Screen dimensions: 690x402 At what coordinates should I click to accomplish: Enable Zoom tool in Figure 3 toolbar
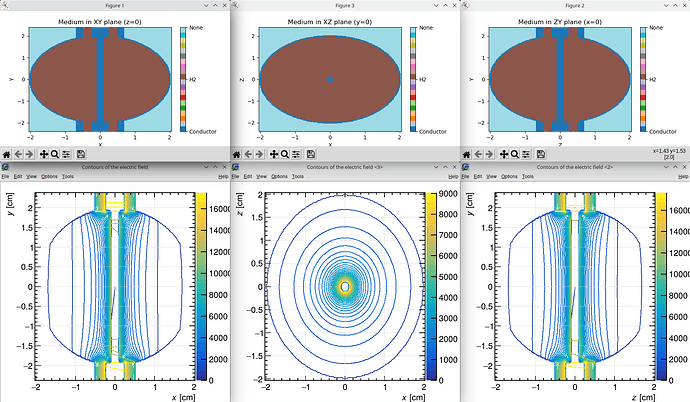285,154
